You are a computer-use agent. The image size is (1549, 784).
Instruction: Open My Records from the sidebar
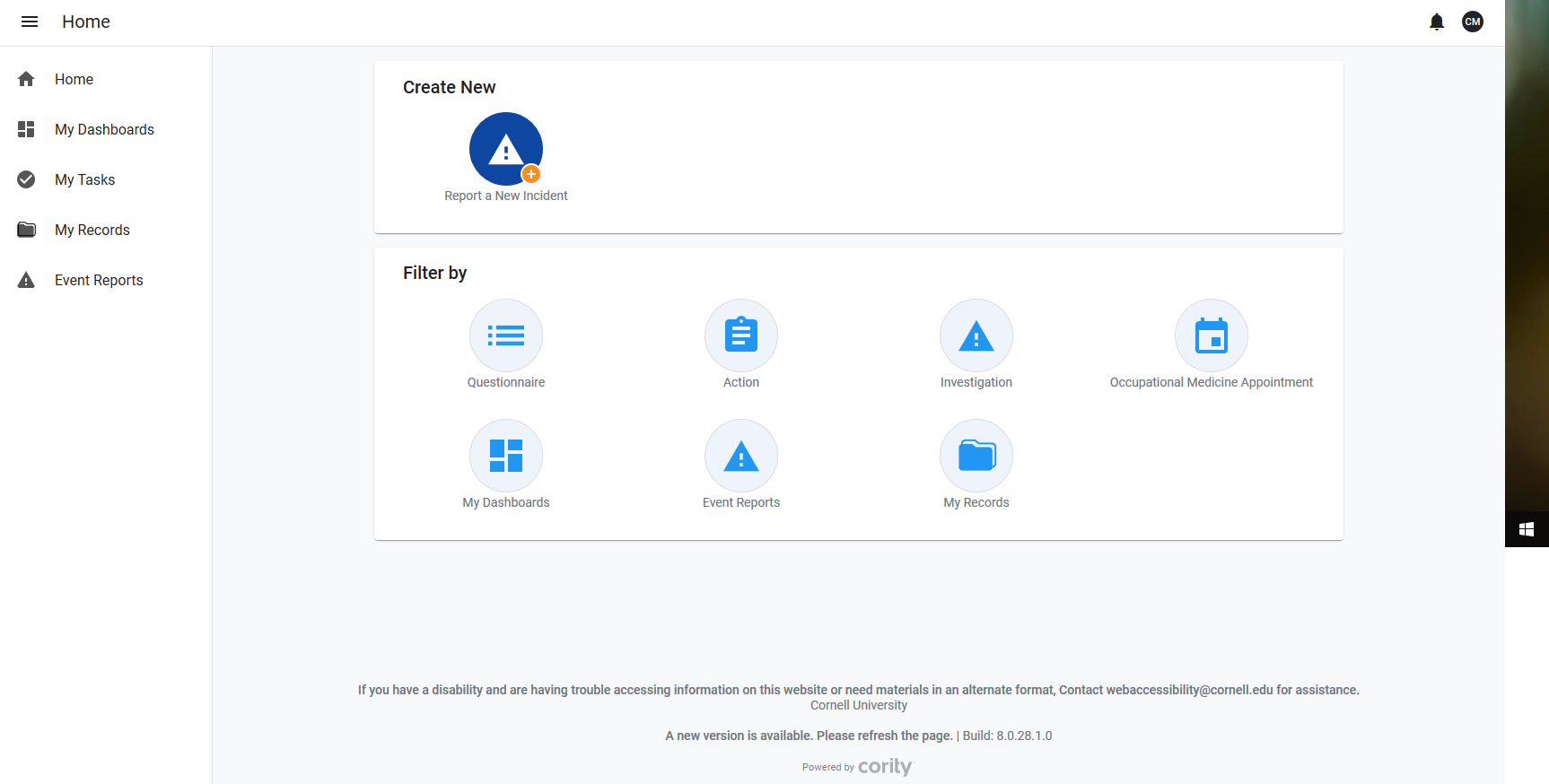[x=92, y=230]
